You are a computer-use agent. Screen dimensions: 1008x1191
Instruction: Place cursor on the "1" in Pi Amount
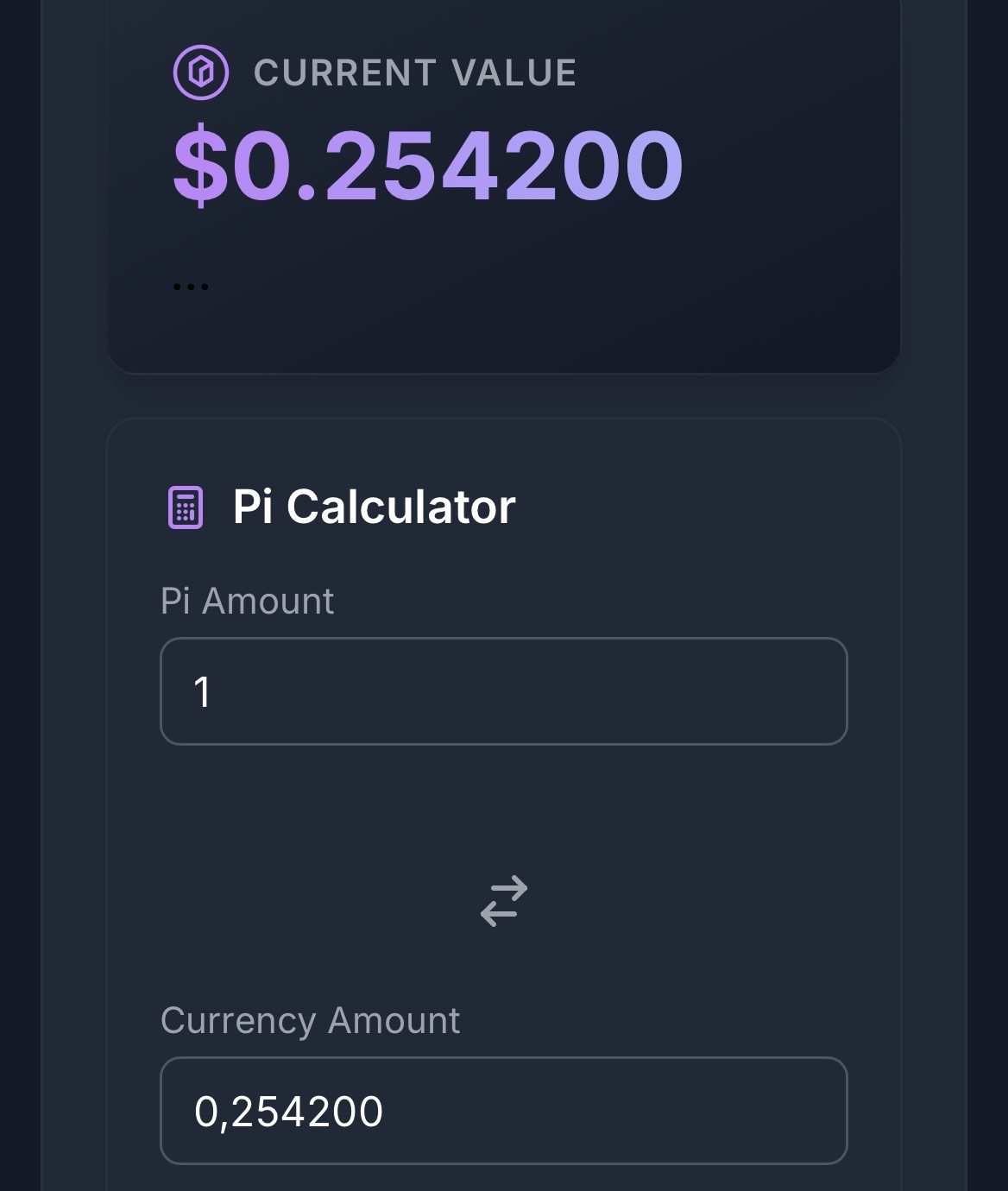203,692
